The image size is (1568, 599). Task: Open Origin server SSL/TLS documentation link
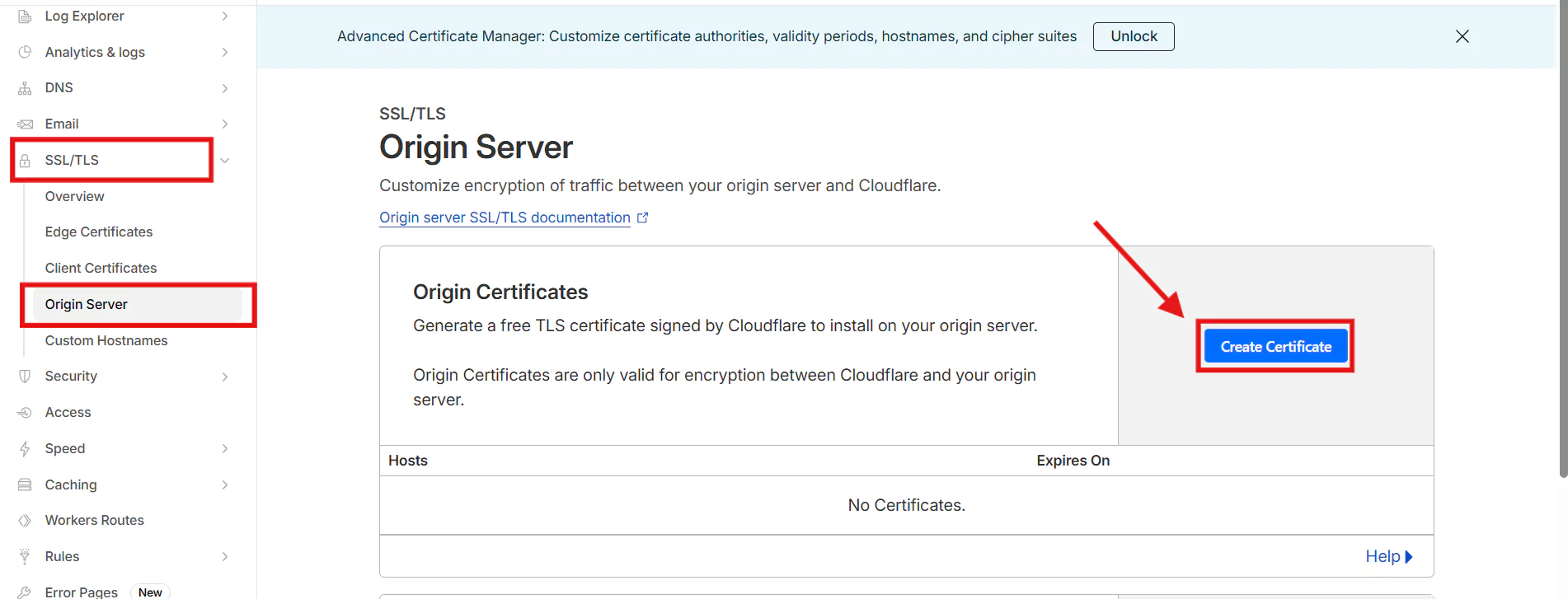pyautogui.click(x=505, y=218)
